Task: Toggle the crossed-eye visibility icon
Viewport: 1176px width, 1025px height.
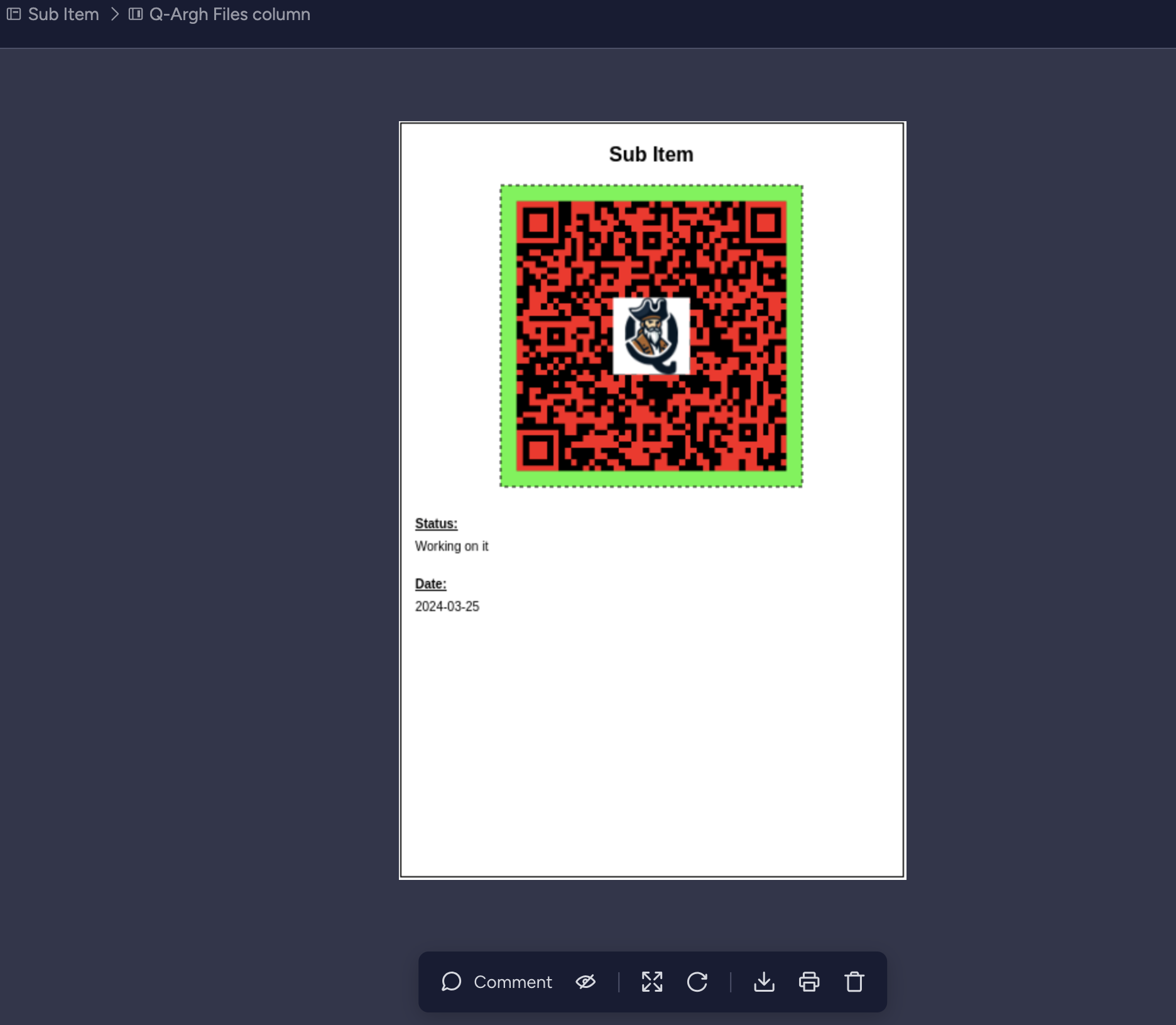Action: pyautogui.click(x=585, y=982)
